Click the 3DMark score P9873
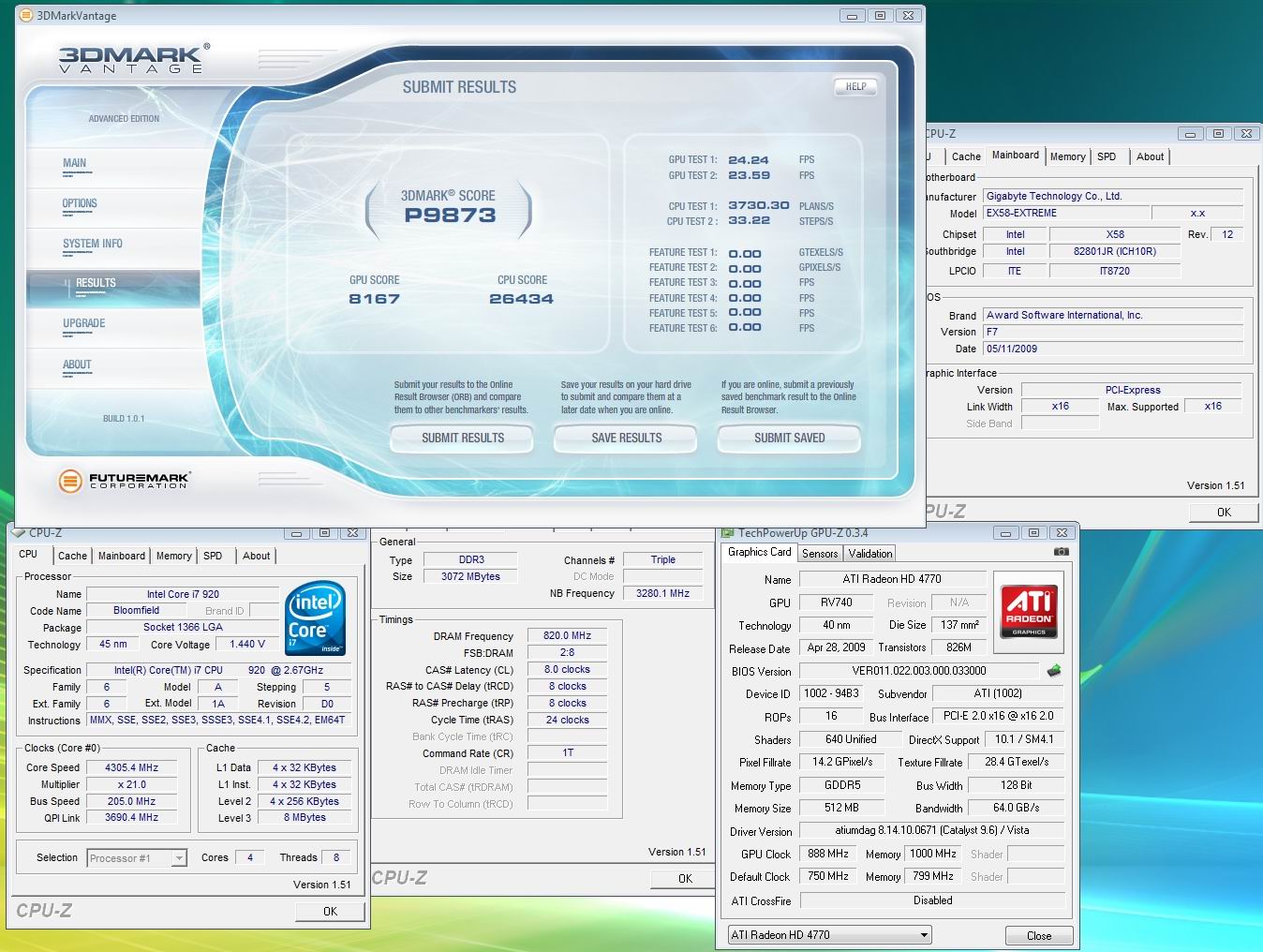This screenshot has height=952, width=1263. pos(450,216)
